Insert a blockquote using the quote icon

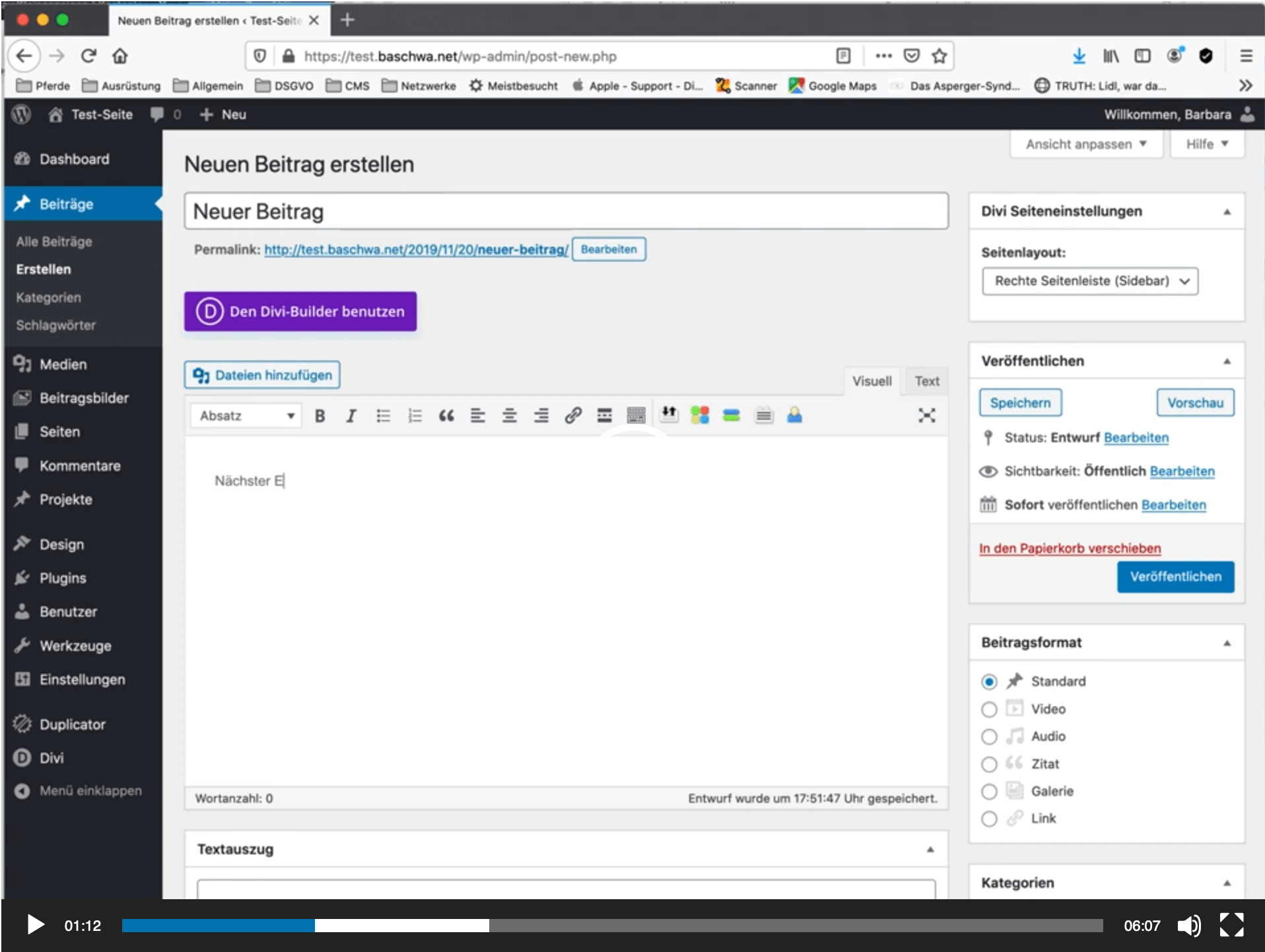coord(446,416)
